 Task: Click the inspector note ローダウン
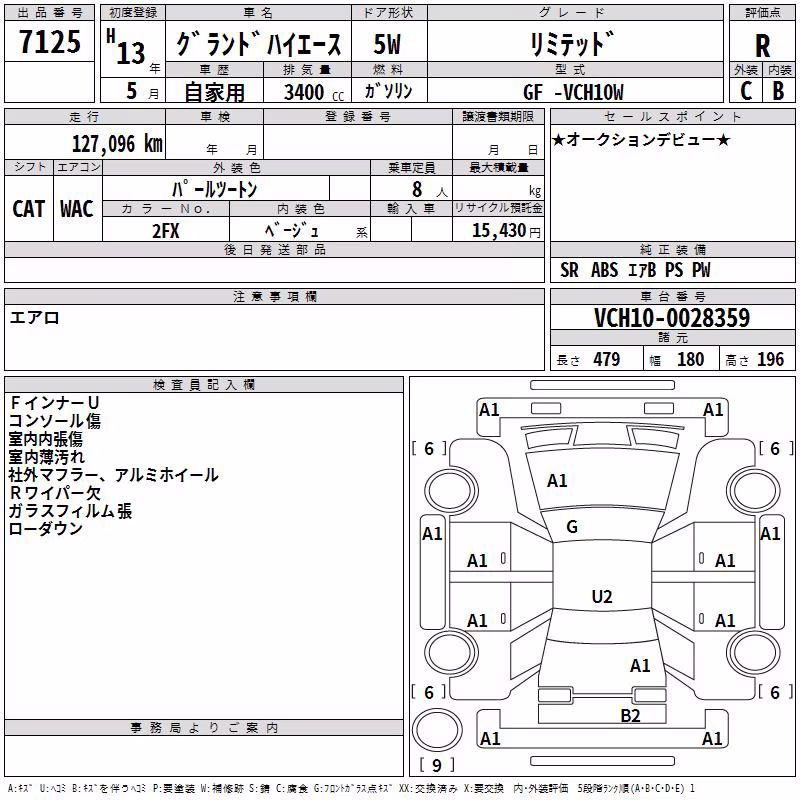click(46, 529)
